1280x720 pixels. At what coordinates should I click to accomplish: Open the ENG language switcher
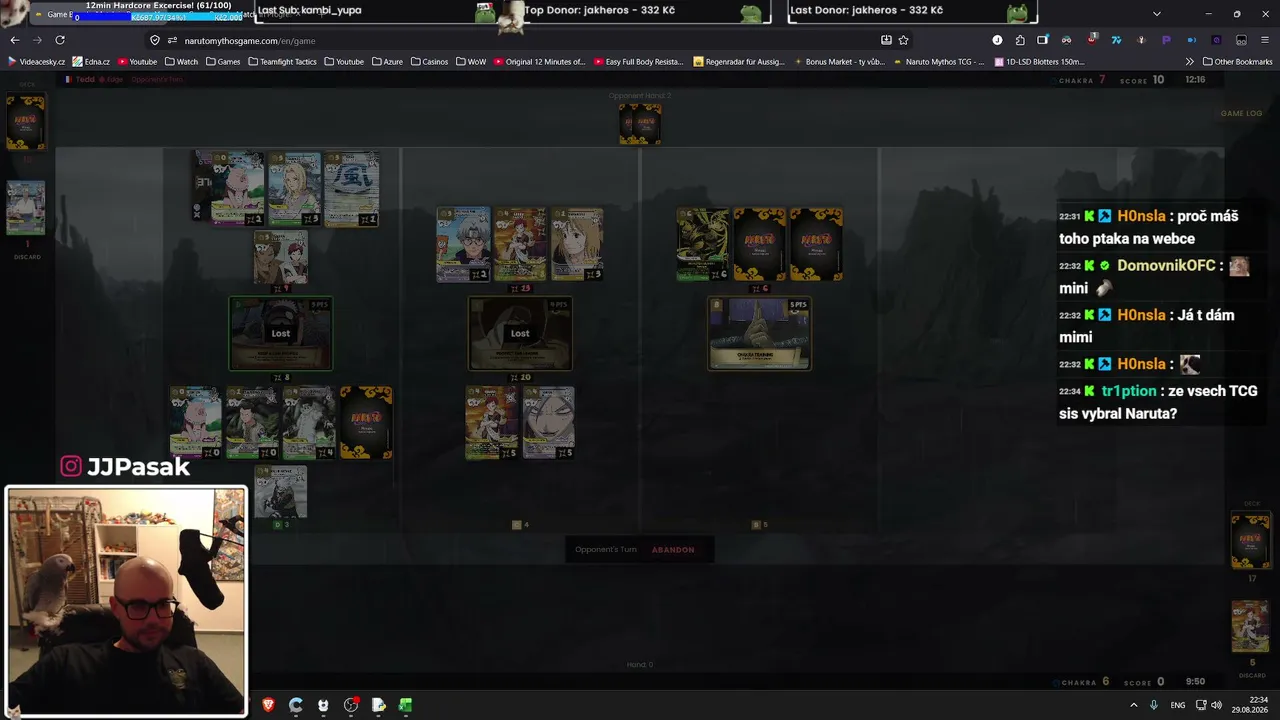tap(1178, 705)
